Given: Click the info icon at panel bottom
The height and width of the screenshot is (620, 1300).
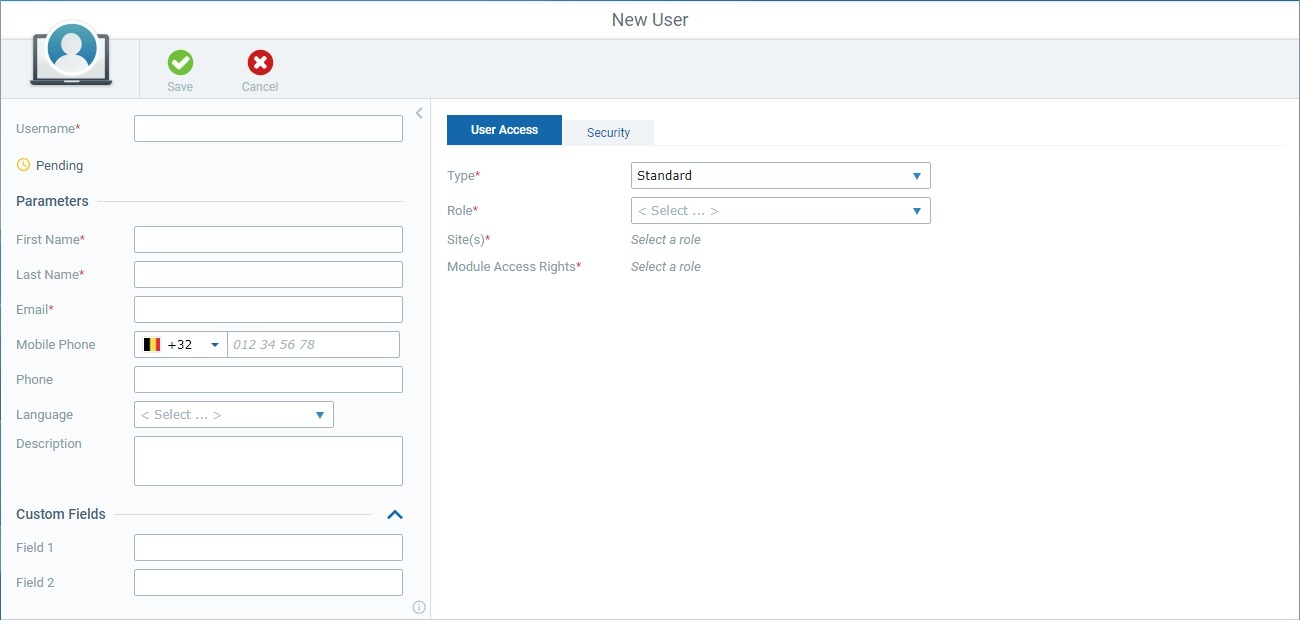Looking at the screenshot, I should (419, 607).
